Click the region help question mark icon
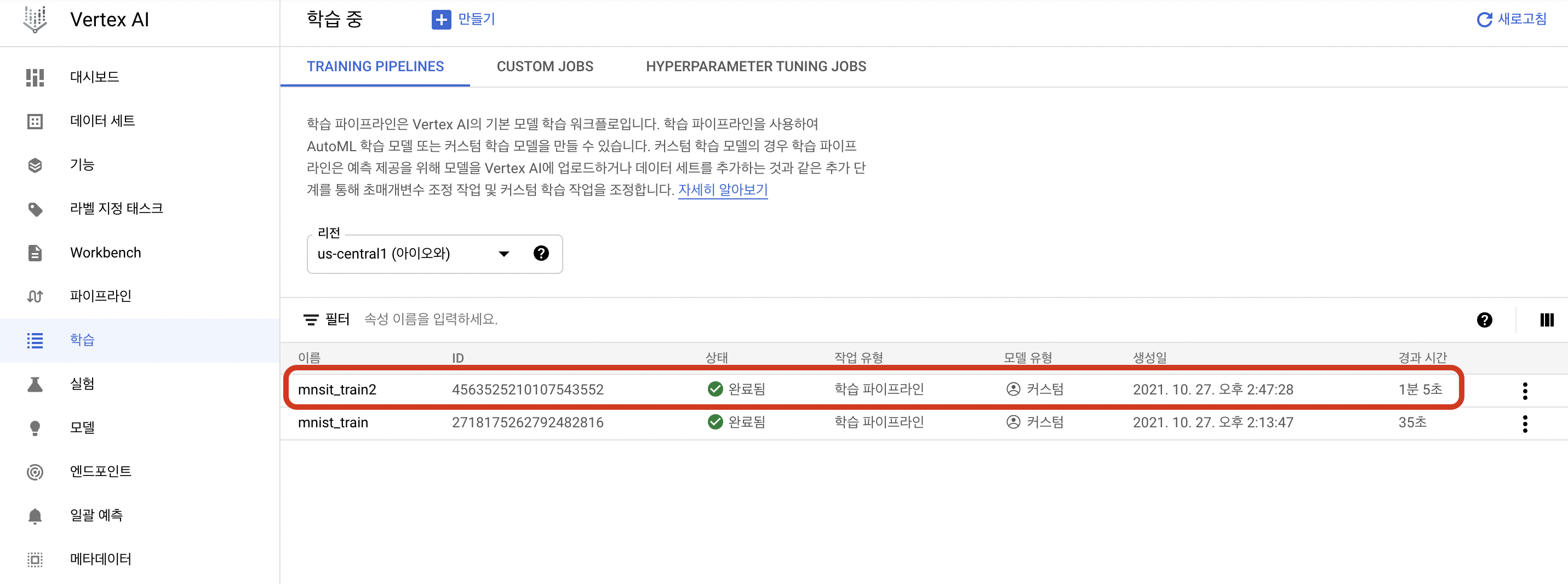Screen dimensions: 1568x584 pos(541,253)
